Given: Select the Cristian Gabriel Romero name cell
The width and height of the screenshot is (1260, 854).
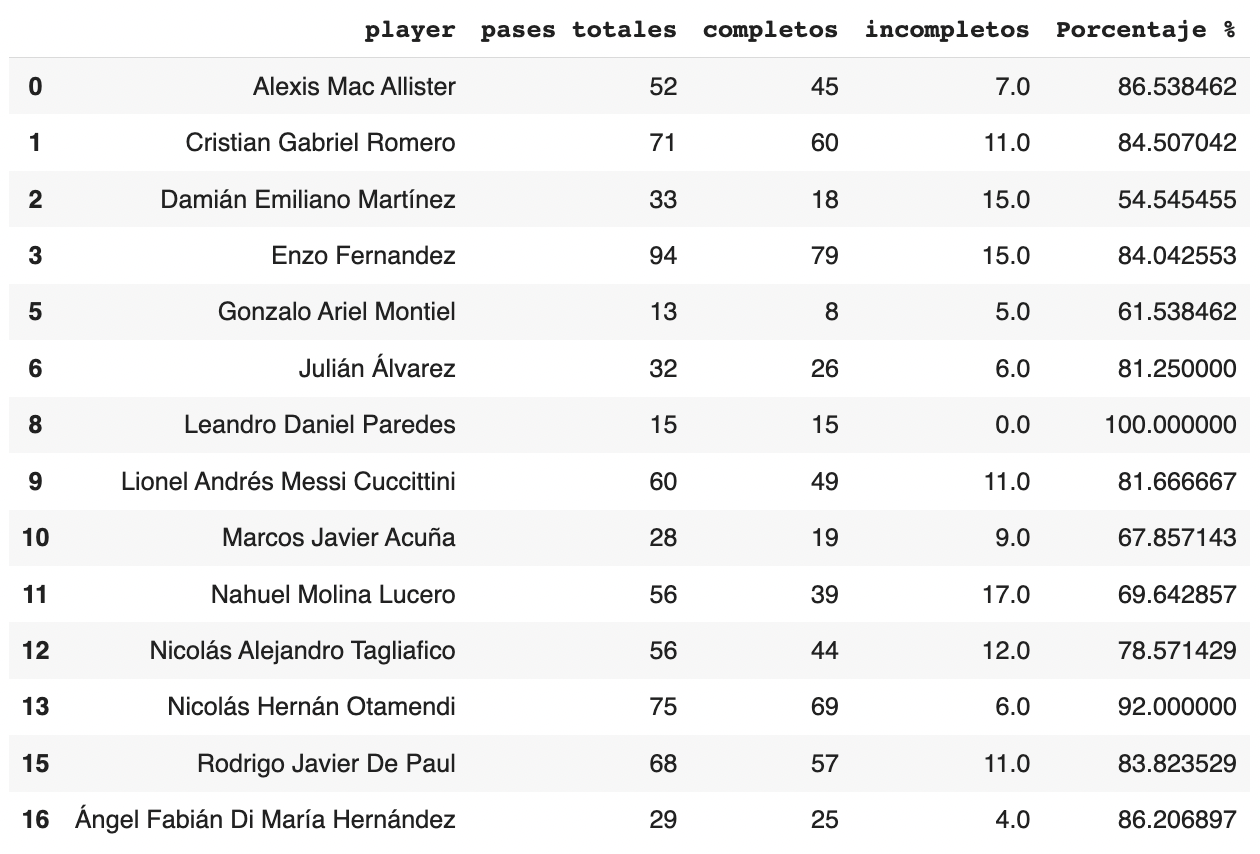Looking at the screenshot, I should click(x=320, y=143).
